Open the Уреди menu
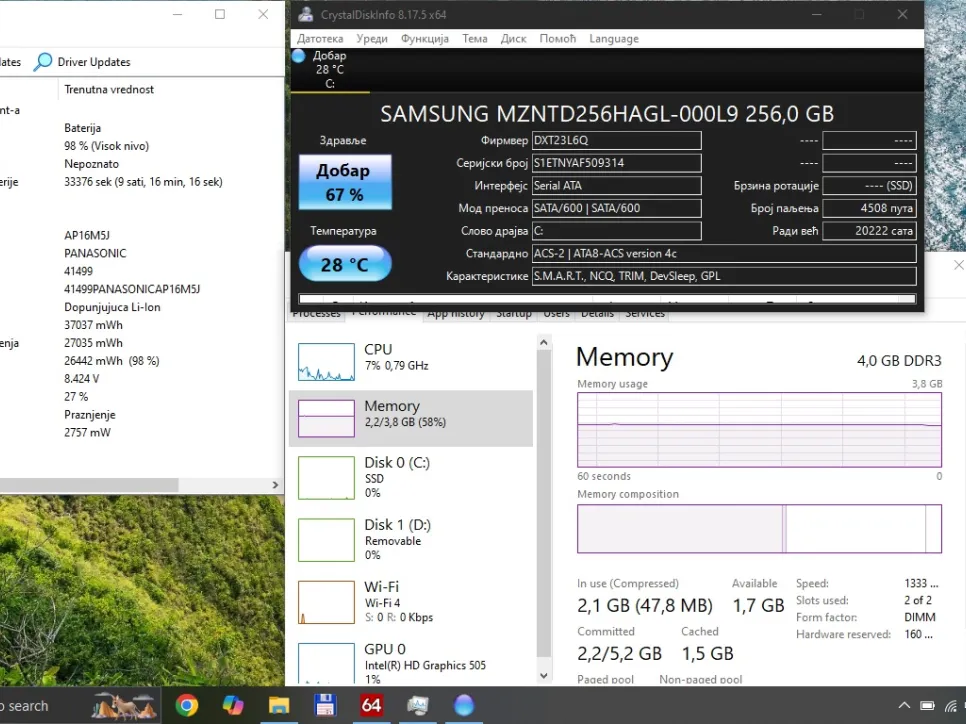This screenshot has height=724, width=966. [x=372, y=39]
